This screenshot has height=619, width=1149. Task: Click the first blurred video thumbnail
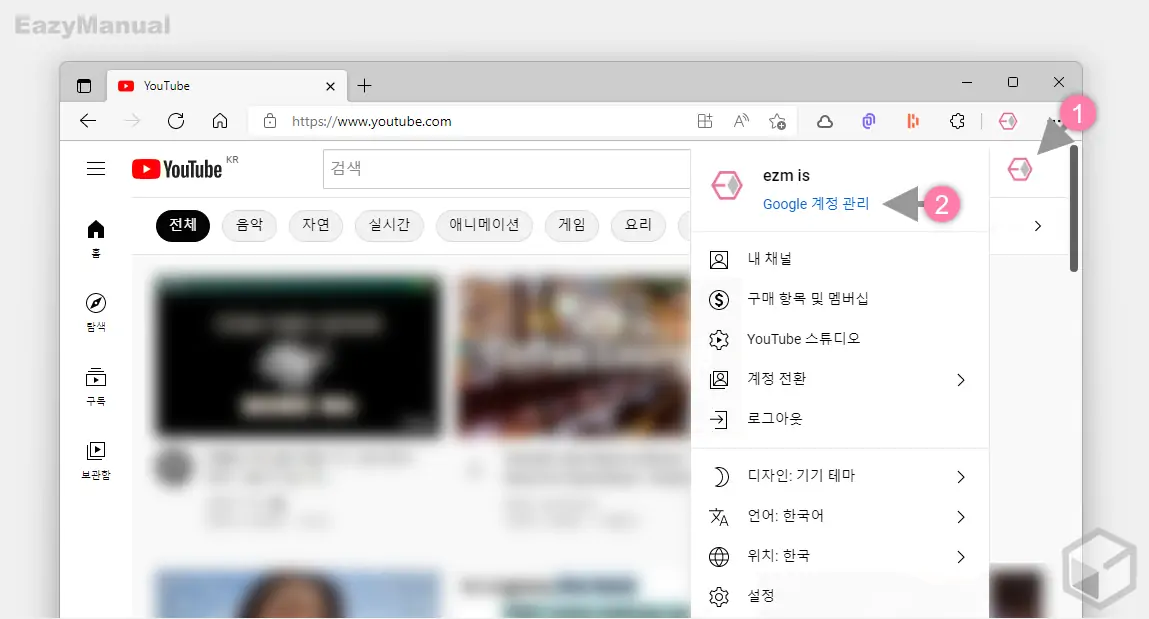(x=298, y=356)
